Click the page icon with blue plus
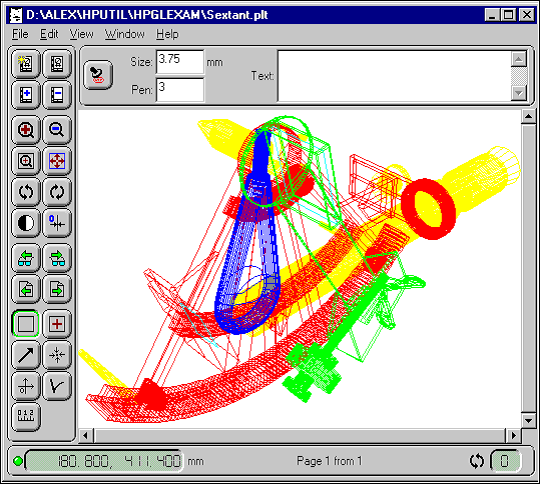 click(26, 95)
